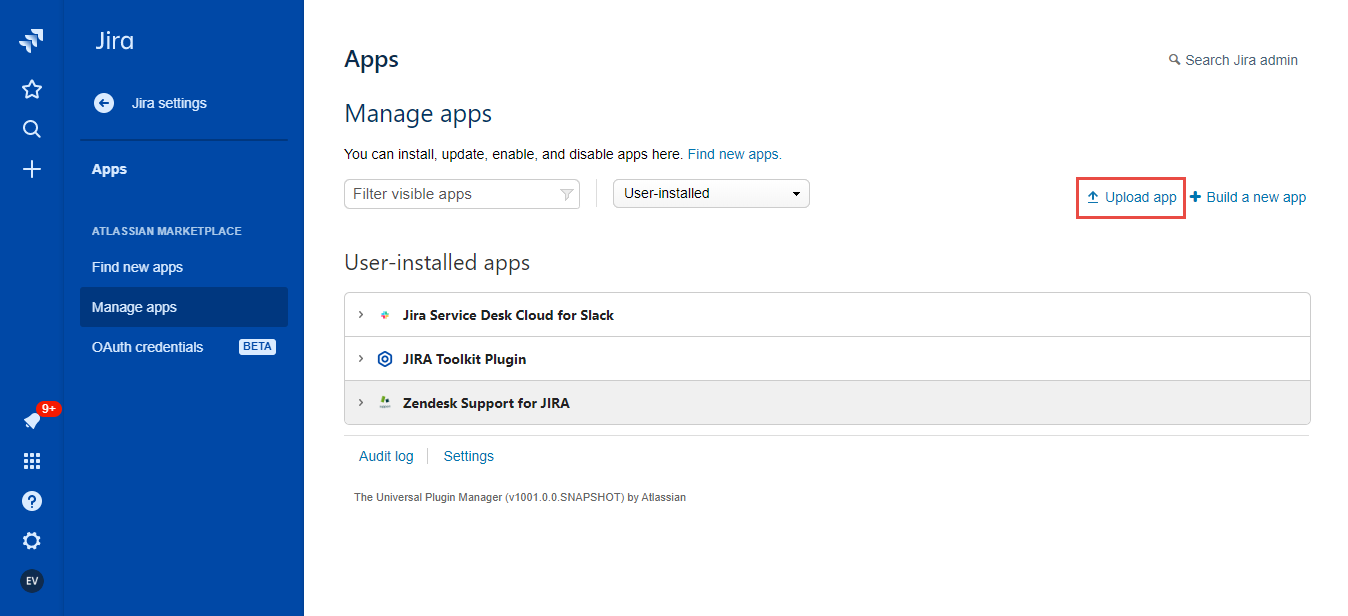This screenshot has width=1348, height=616.
Task: Expand the JIRA Toolkit Plugin row
Action: click(361, 359)
